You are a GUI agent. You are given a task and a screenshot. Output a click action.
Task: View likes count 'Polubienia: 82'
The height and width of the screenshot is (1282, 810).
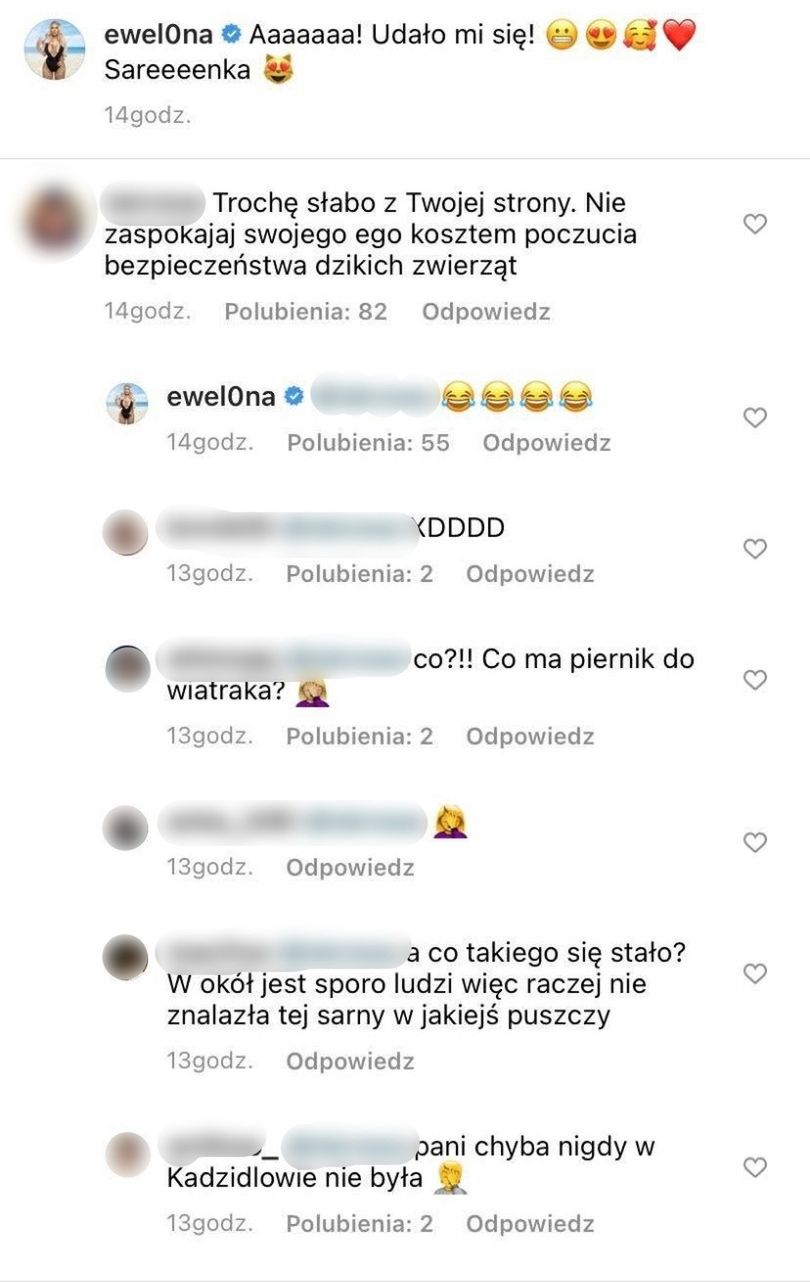click(305, 311)
